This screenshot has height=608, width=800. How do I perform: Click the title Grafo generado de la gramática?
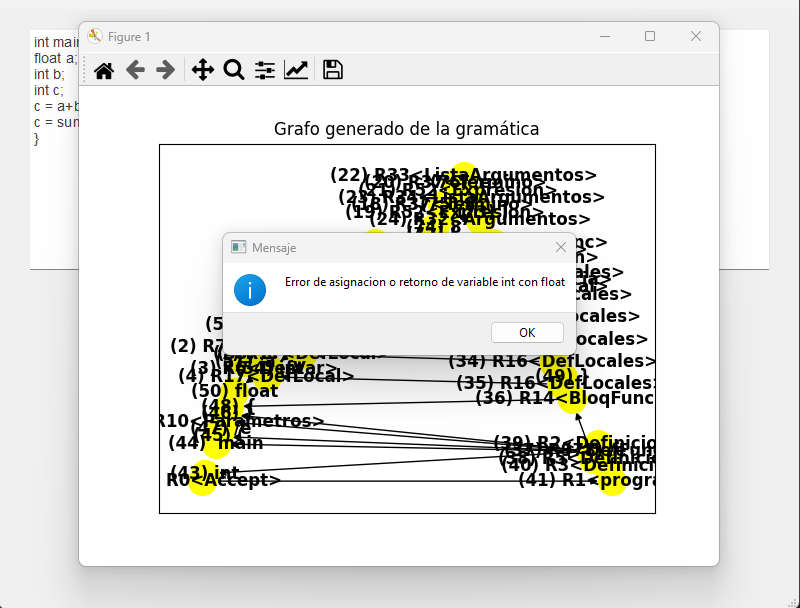tap(407, 128)
